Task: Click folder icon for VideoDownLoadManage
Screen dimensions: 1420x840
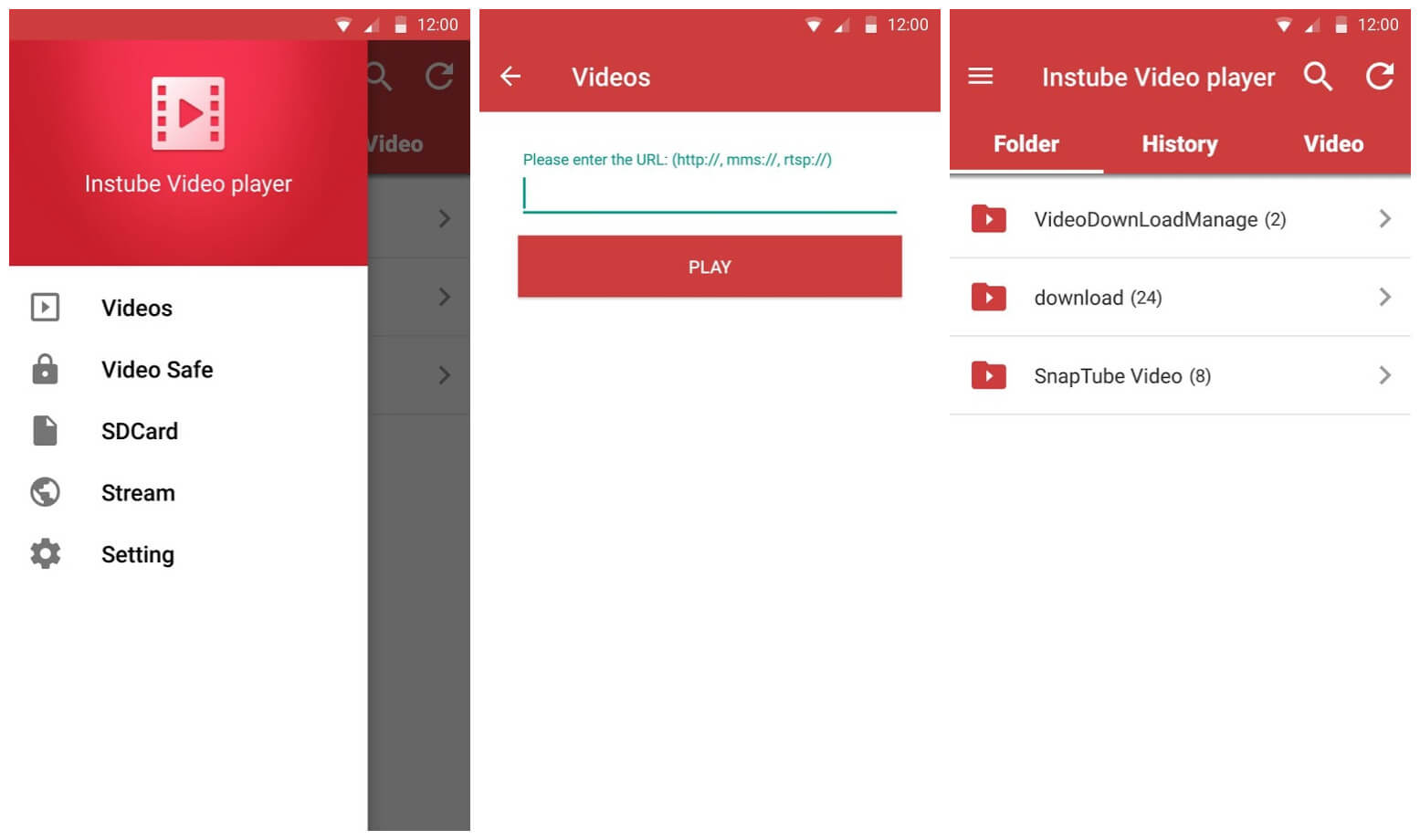Action: click(989, 219)
